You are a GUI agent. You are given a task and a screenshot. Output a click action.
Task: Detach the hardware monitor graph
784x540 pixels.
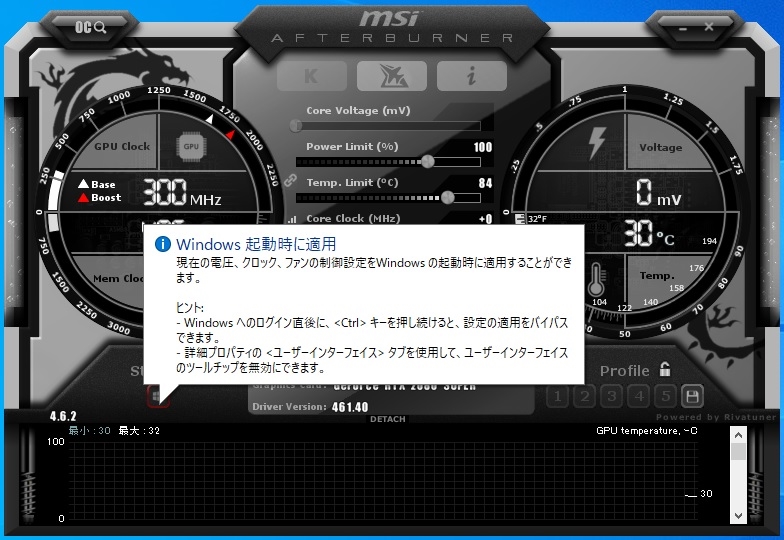pos(388,419)
